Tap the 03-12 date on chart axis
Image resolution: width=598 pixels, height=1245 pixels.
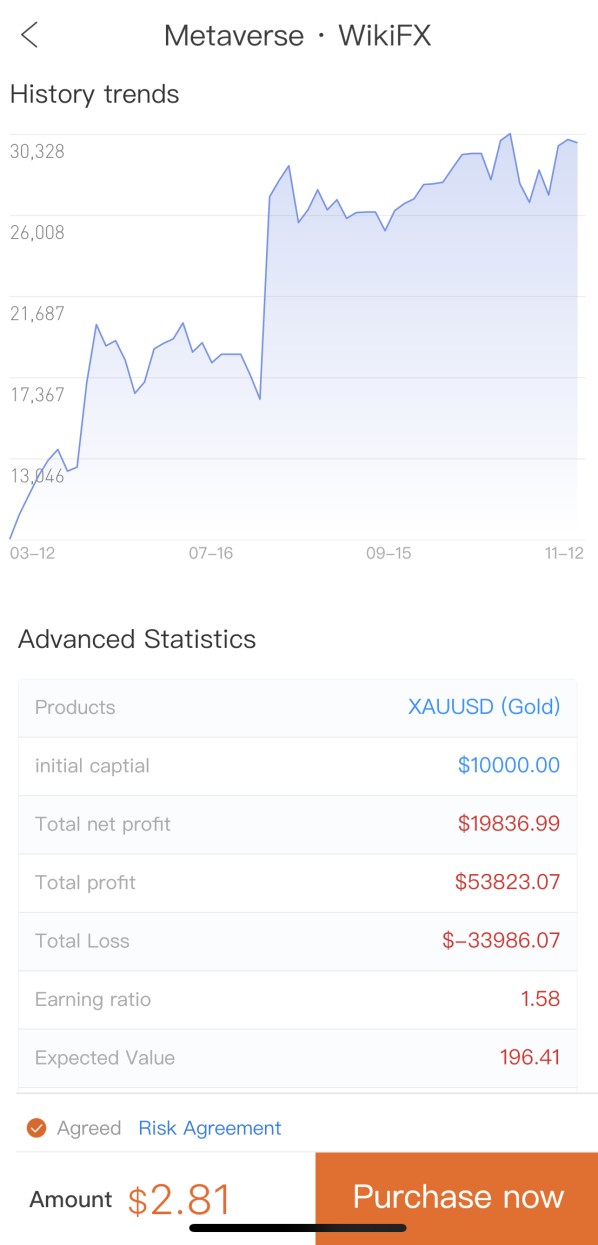click(32, 553)
